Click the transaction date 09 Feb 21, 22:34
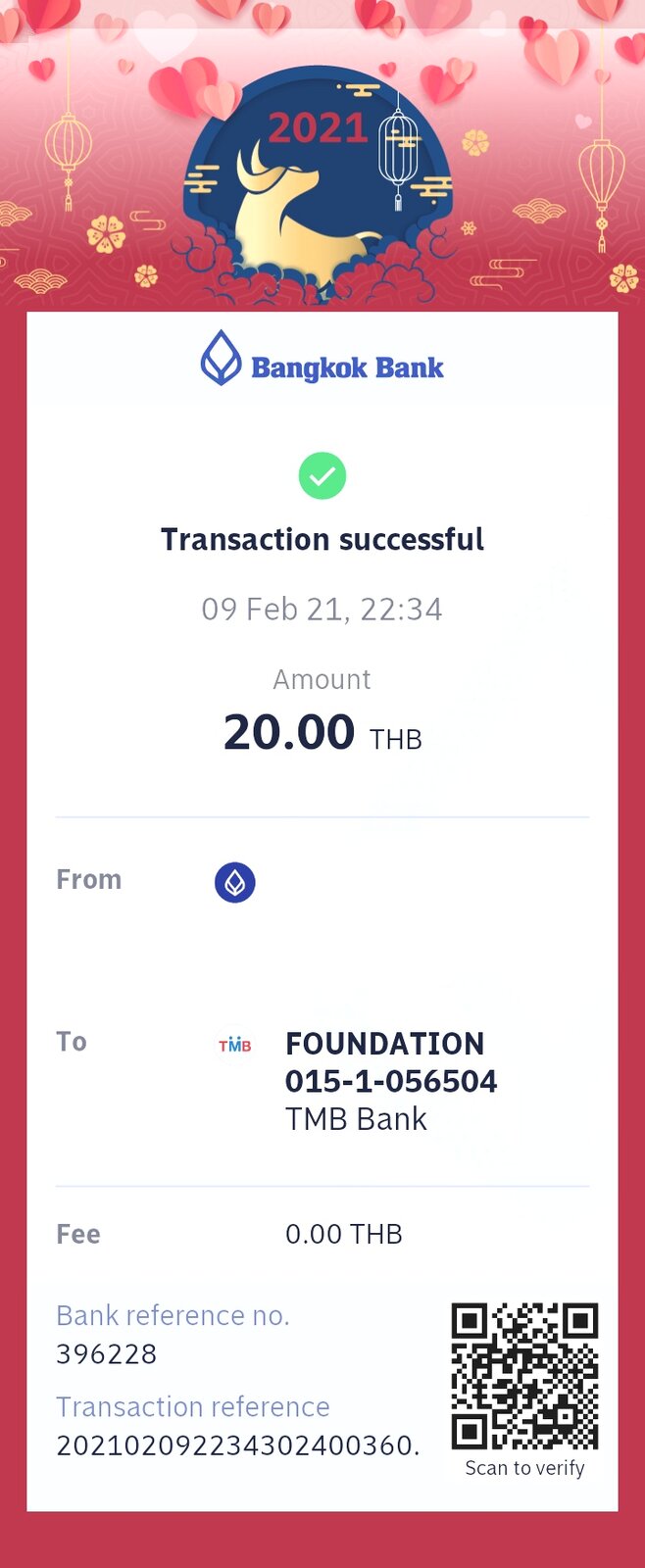 point(322,610)
